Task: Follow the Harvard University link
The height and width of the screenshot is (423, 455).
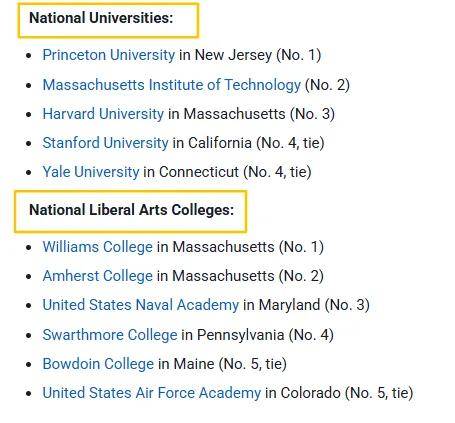Action: [103, 114]
